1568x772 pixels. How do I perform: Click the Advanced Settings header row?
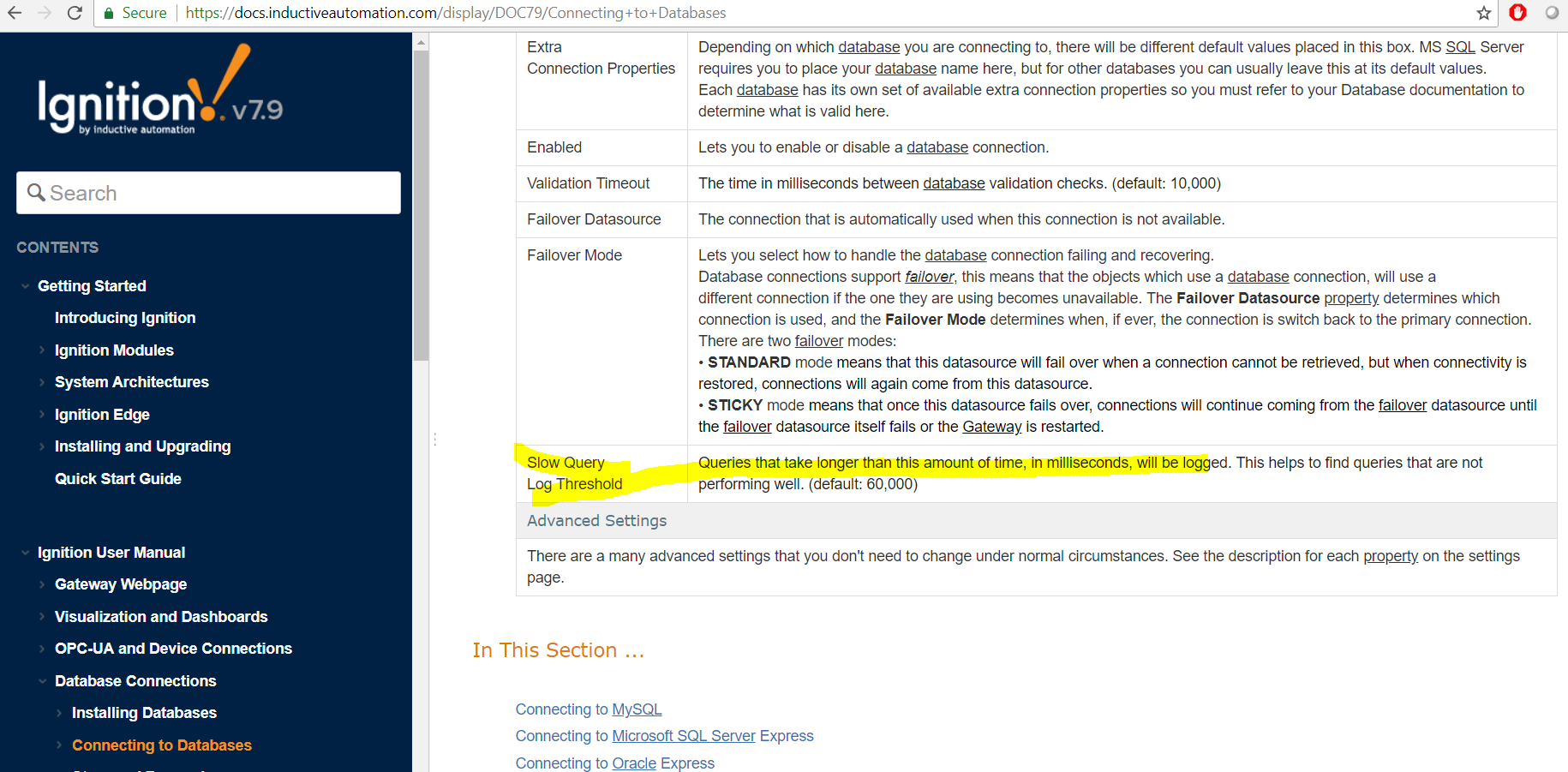[x=1036, y=520]
